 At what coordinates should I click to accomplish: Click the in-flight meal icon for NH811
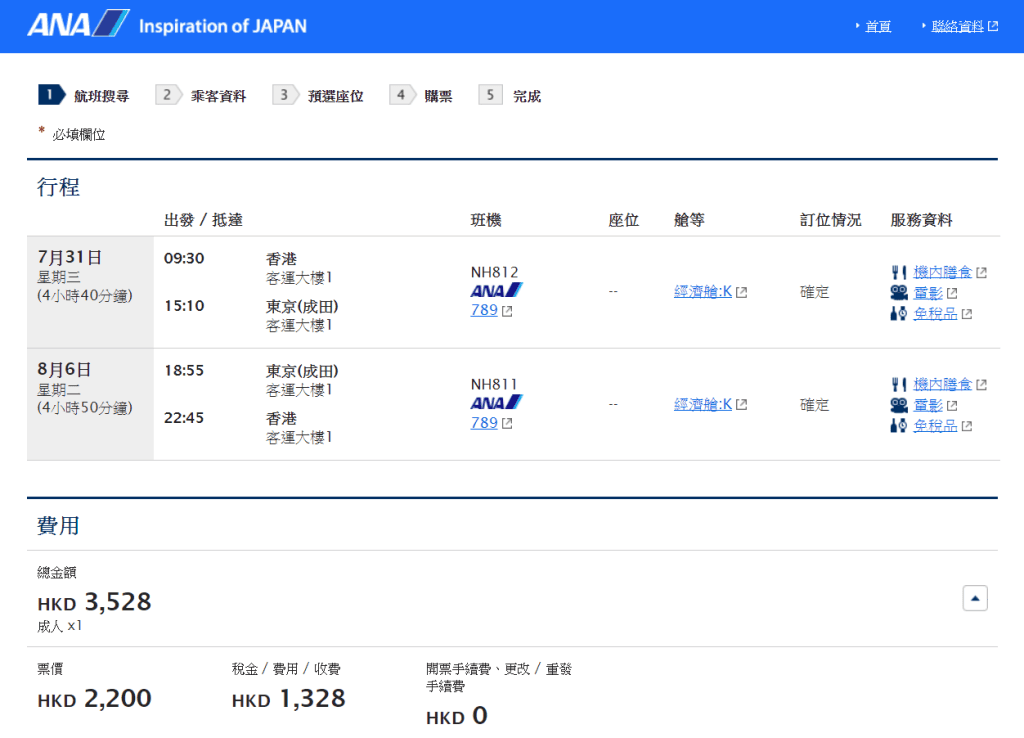pyautogui.click(x=899, y=384)
